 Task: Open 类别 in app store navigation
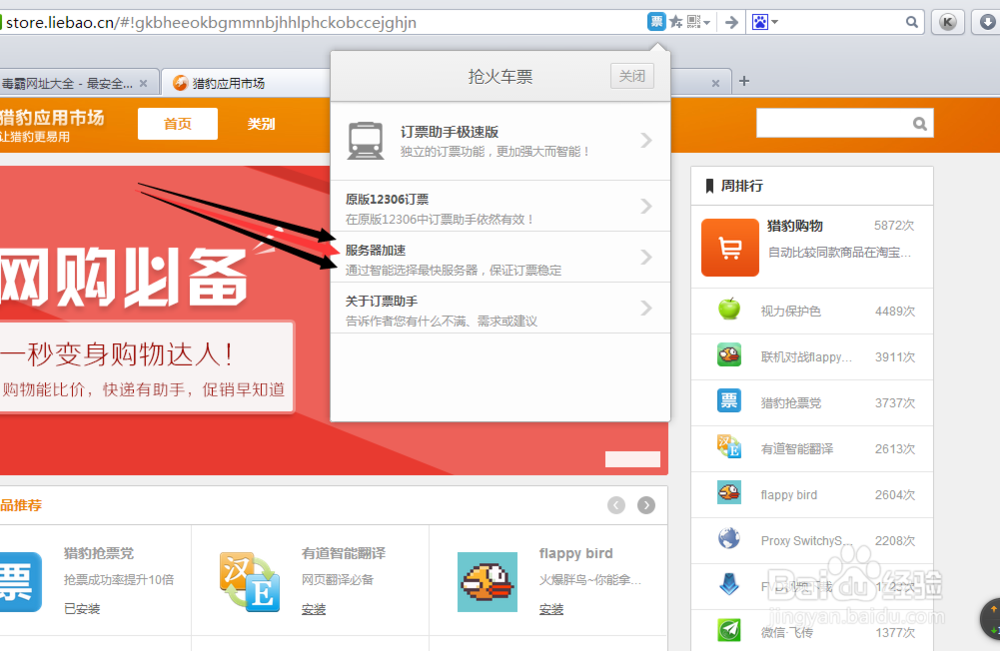coord(261,124)
